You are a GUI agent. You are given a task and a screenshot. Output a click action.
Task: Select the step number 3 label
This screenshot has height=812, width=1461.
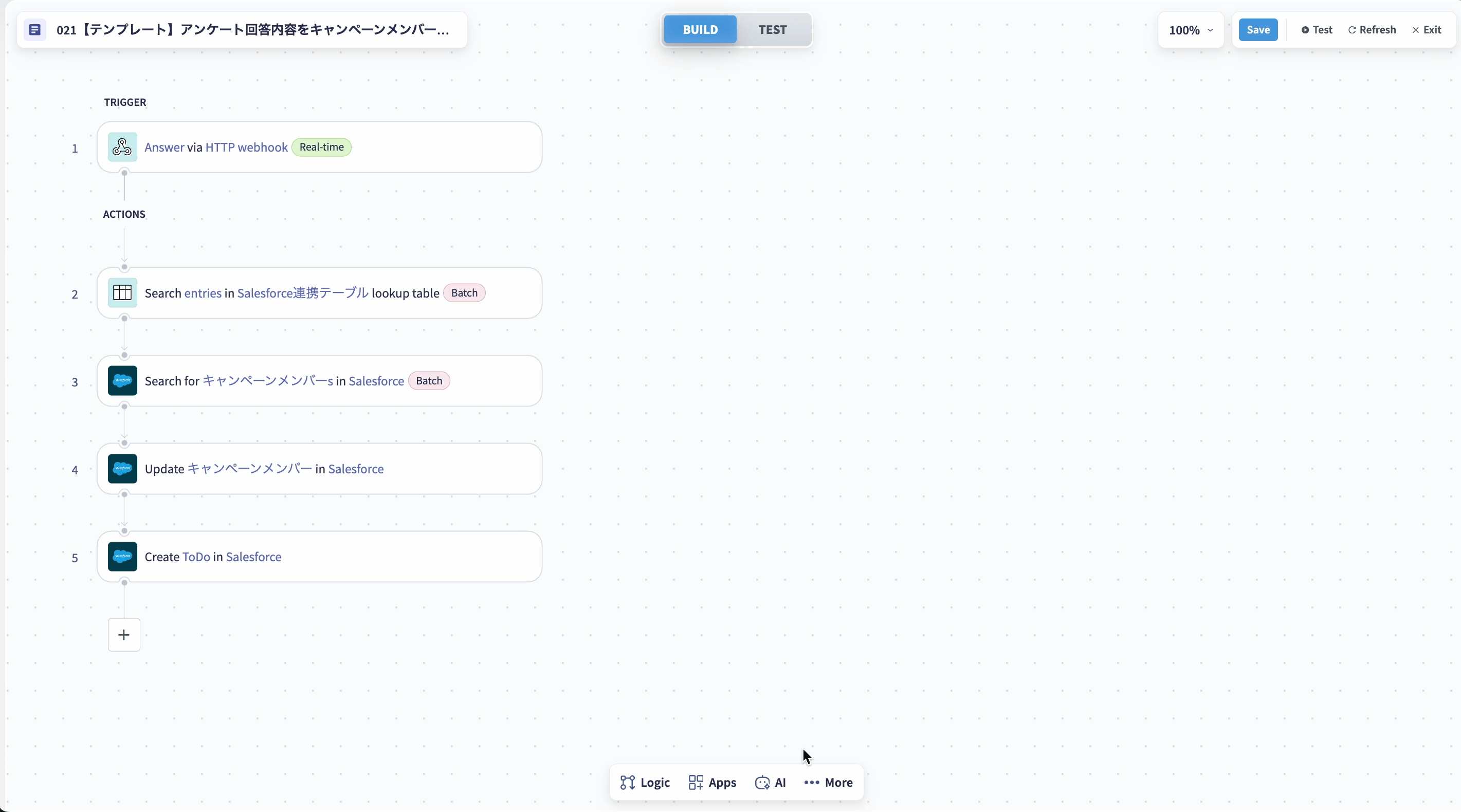point(75,382)
